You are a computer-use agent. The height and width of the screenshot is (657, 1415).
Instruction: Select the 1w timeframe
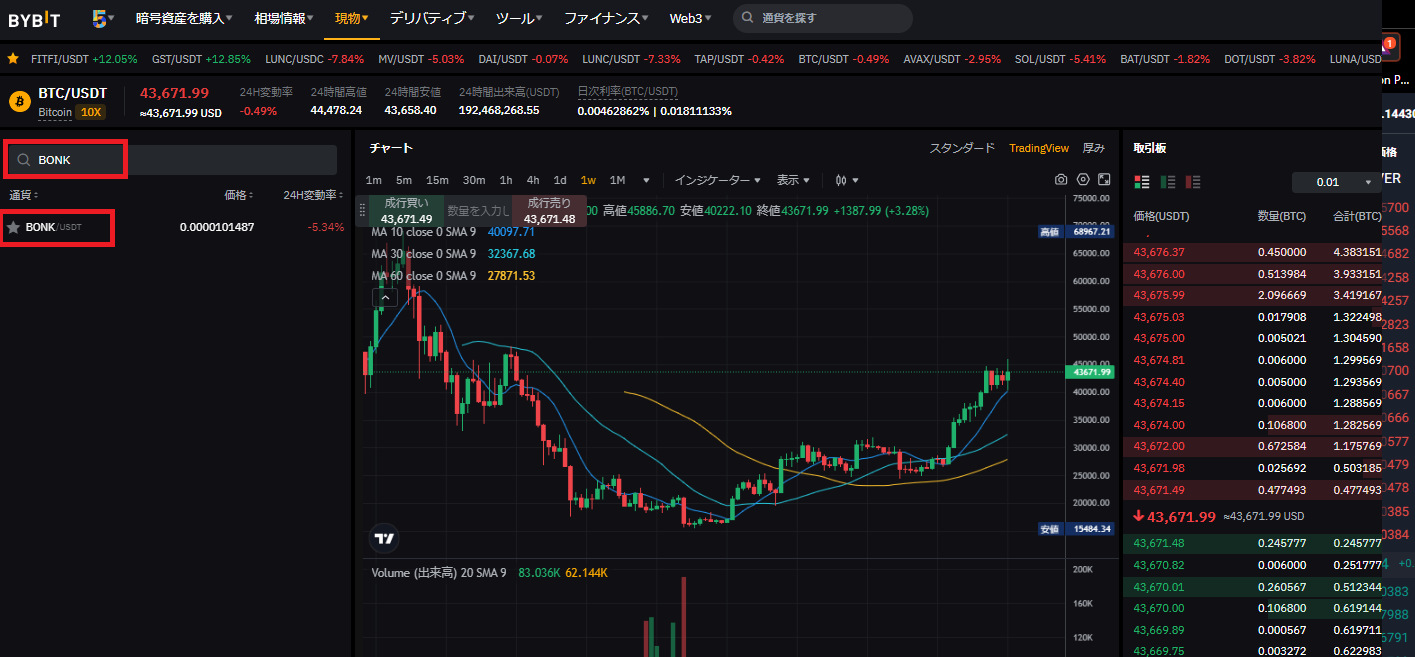(588, 180)
